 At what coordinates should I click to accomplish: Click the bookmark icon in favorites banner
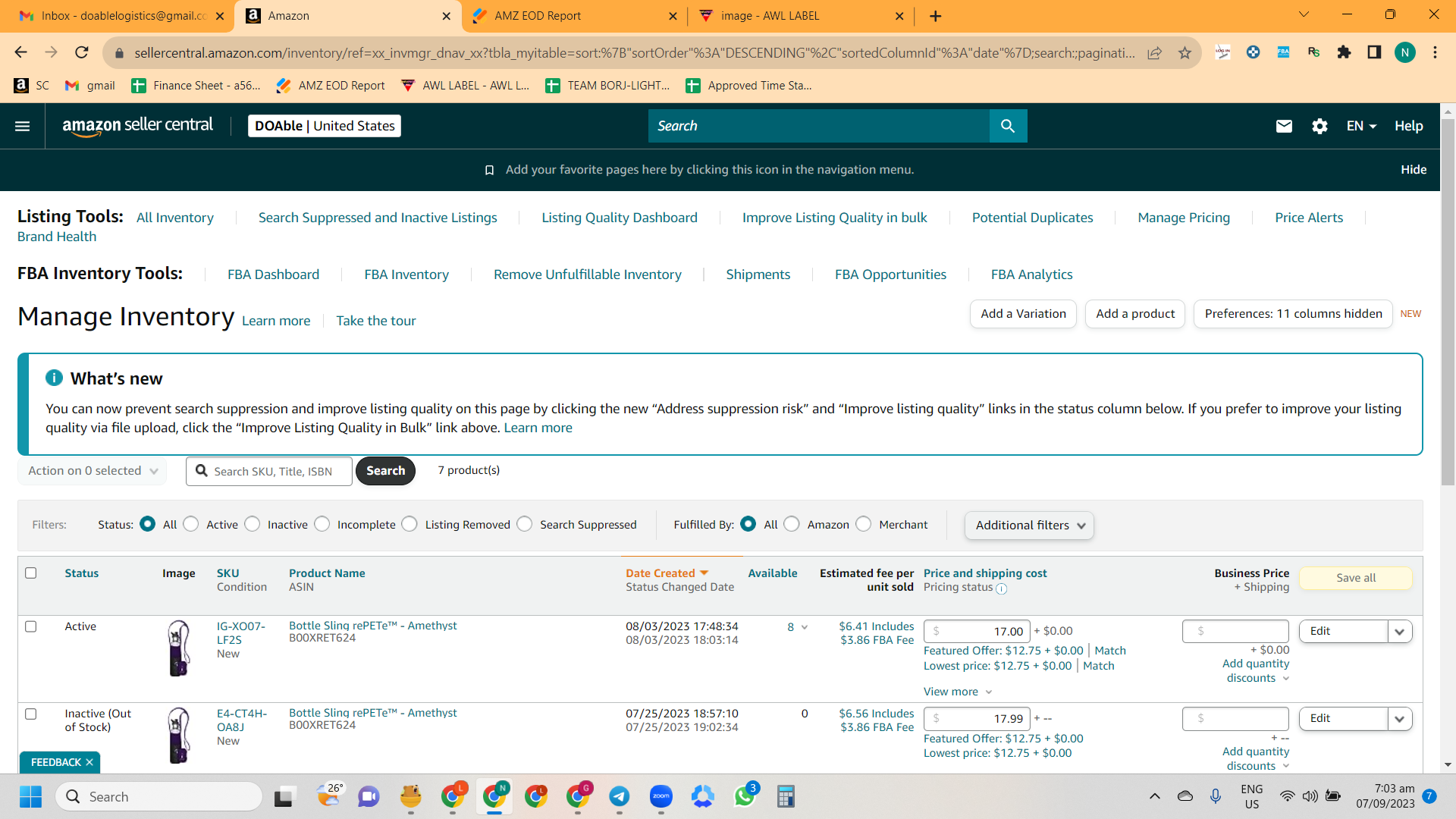coord(490,170)
